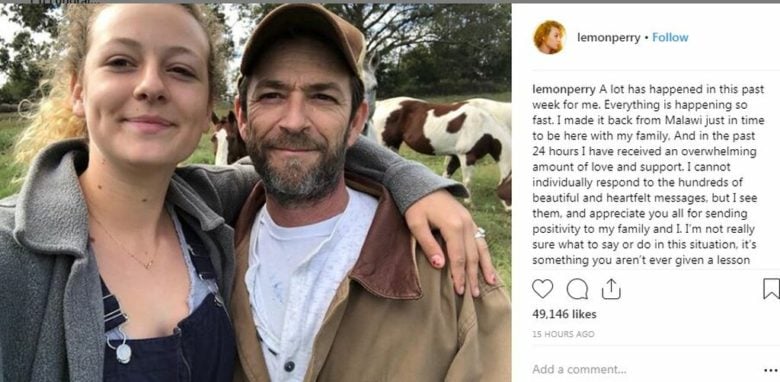Open the lemonperry profile avatar
Screen dimensions: 780x382
549,37
